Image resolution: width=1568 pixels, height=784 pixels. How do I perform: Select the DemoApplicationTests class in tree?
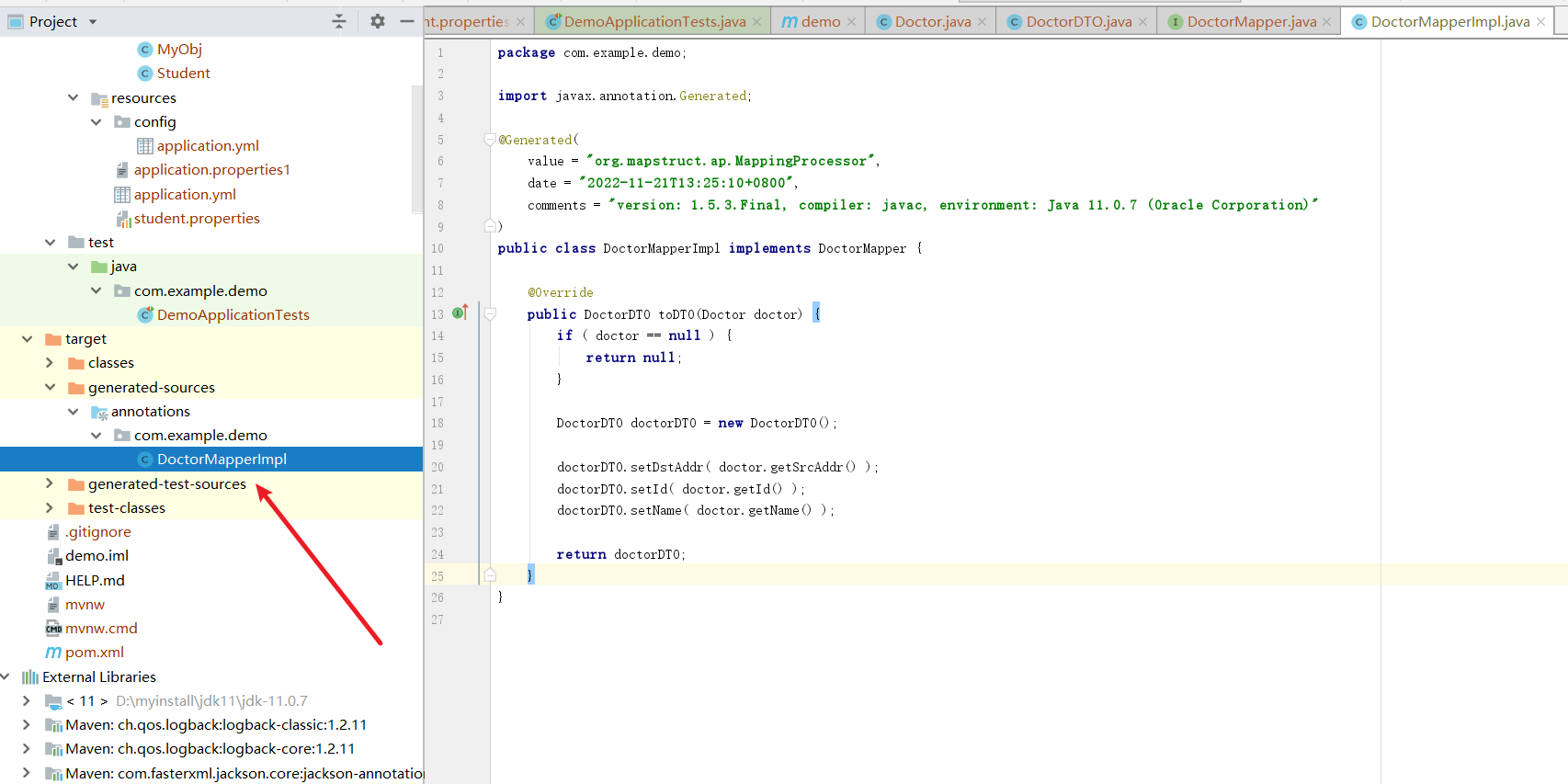233,315
